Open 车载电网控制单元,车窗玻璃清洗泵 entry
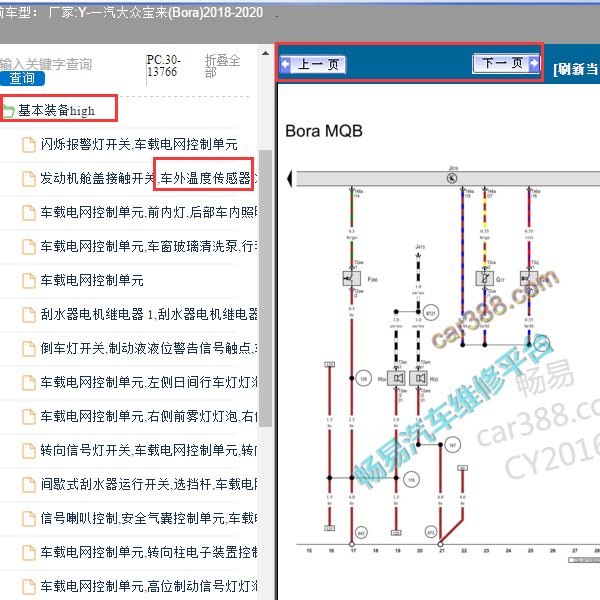This screenshot has width=600, height=600. point(148,246)
